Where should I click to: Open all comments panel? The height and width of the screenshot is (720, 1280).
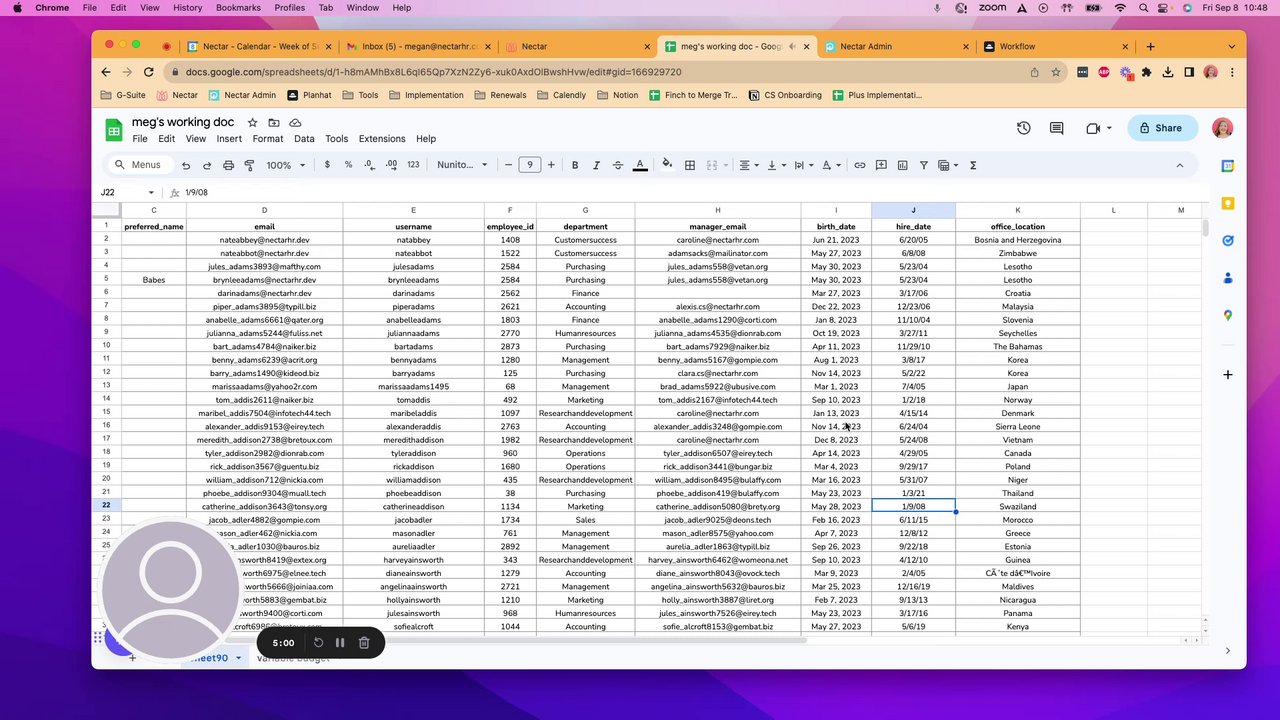(x=1057, y=128)
